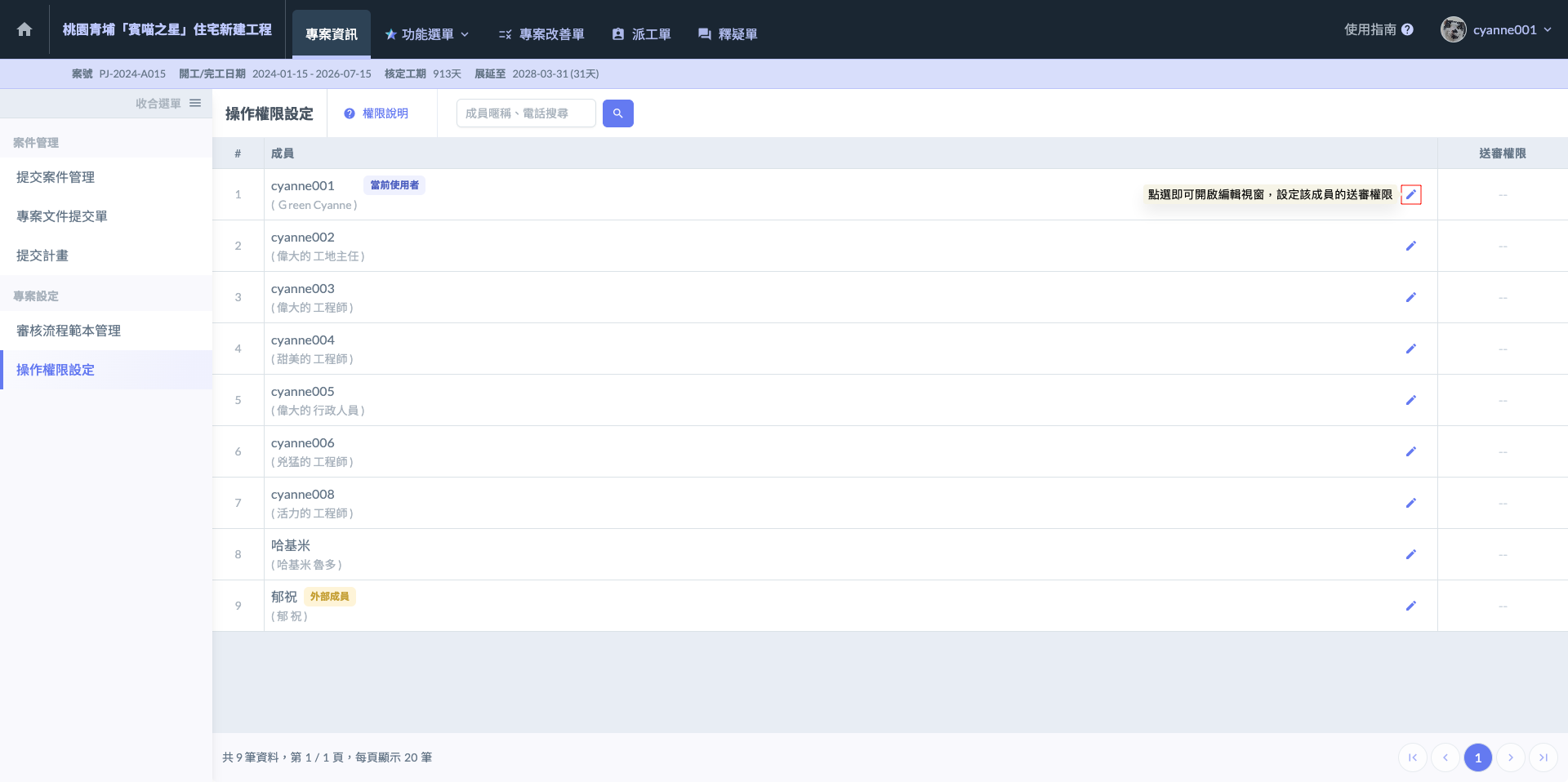This screenshot has height=782, width=1568.
Task: Click the 當前使用者 badge
Action: point(394,185)
